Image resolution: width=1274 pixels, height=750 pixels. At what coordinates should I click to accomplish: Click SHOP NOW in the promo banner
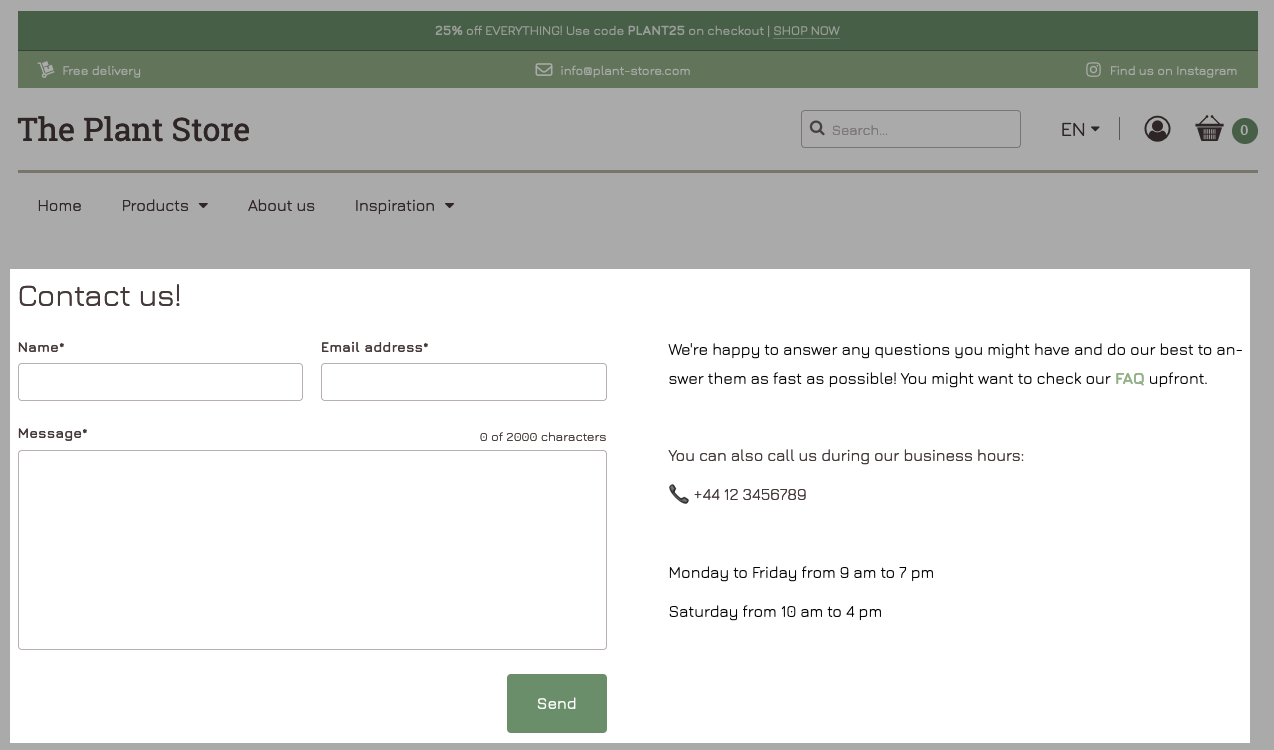(x=806, y=31)
